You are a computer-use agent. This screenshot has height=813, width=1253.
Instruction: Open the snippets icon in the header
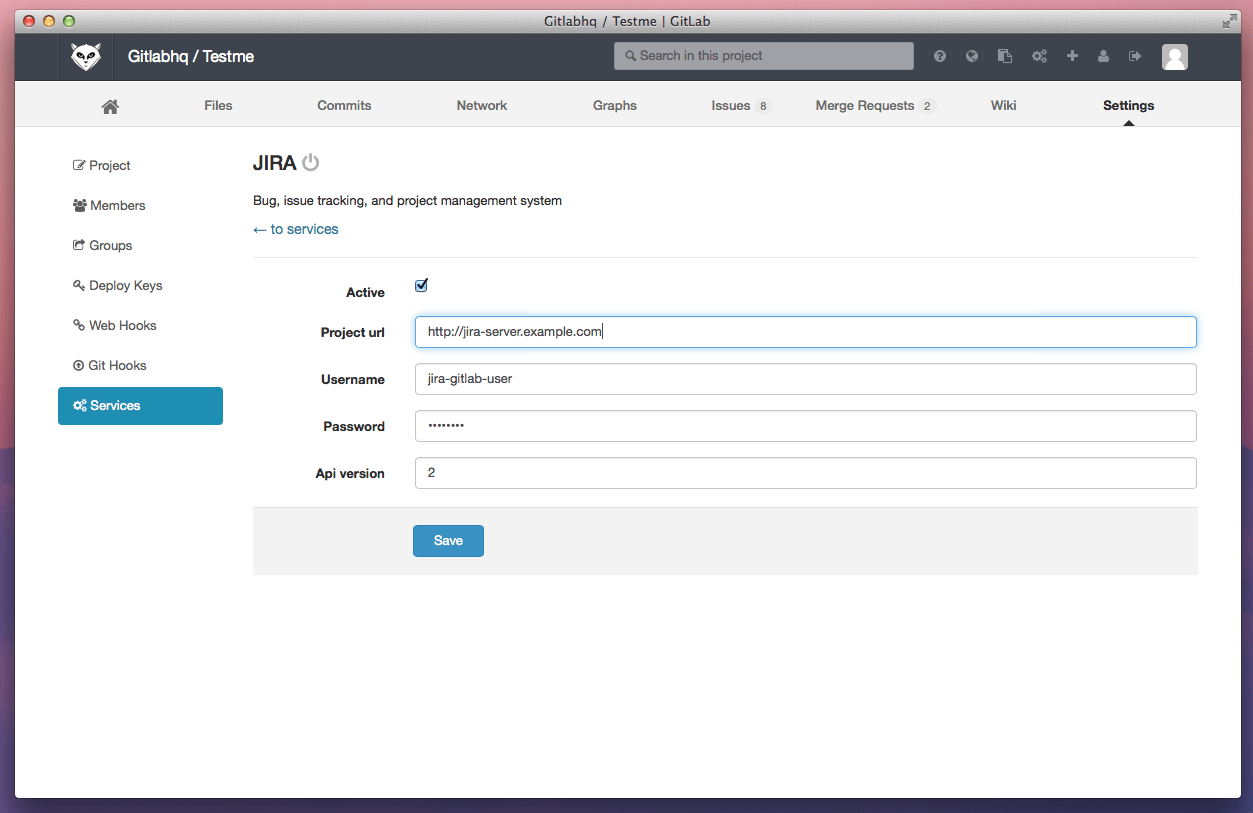[1004, 56]
